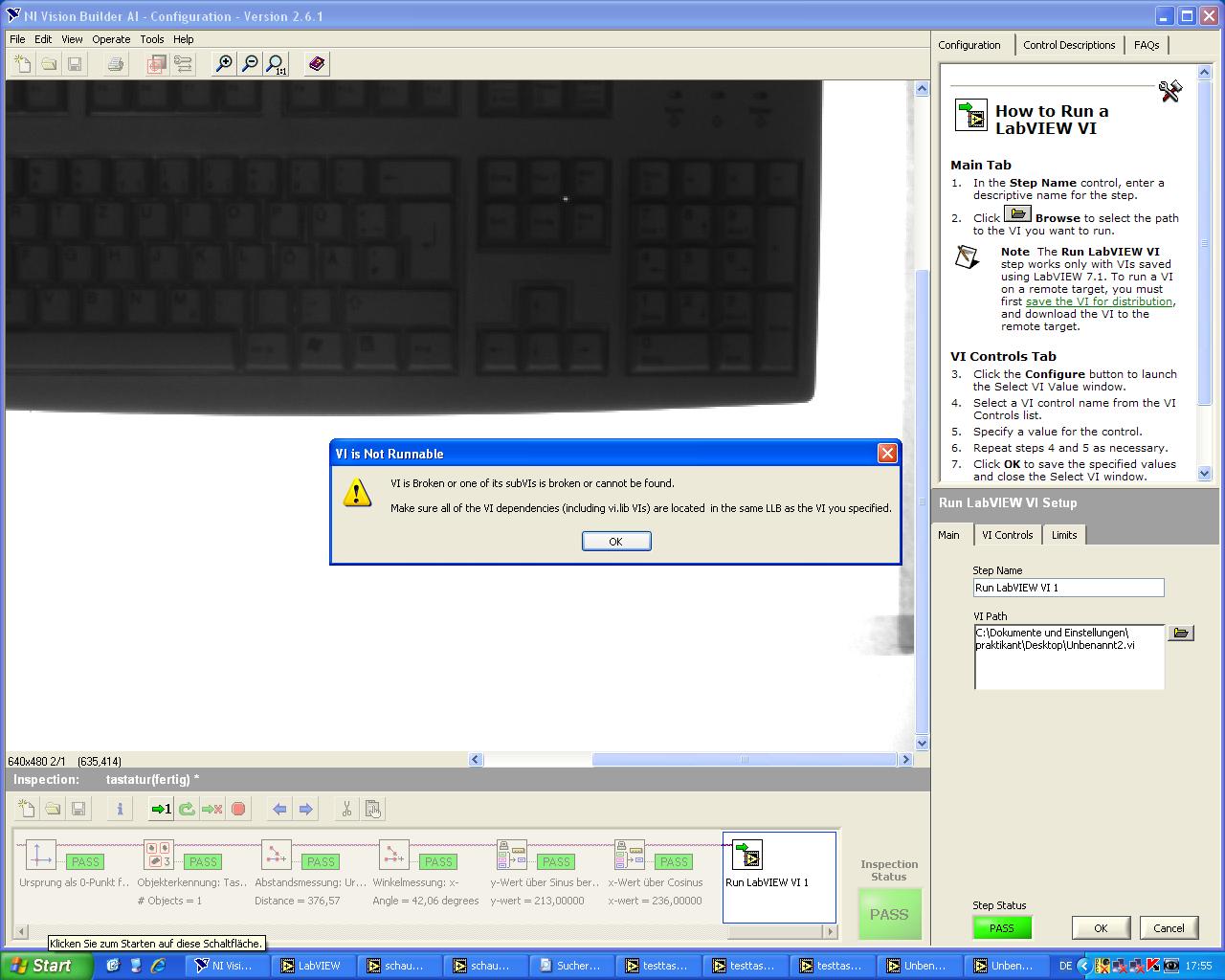The height and width of the screenshot is (980, 1225).
Task: Click the image viewer vertical scroll down arrow
Action: pyautogui.click(x=922, y=743)
